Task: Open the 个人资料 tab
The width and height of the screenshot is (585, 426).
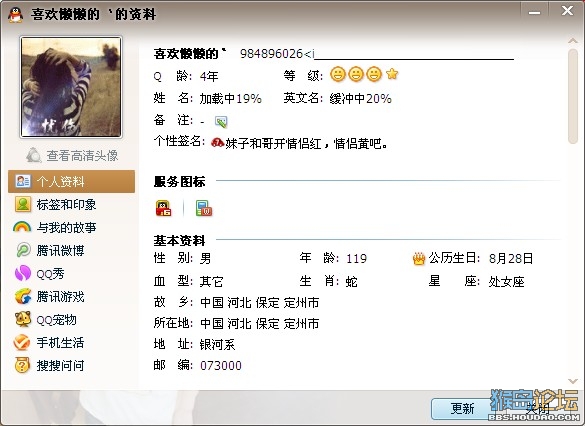Action: pos(71,182)
